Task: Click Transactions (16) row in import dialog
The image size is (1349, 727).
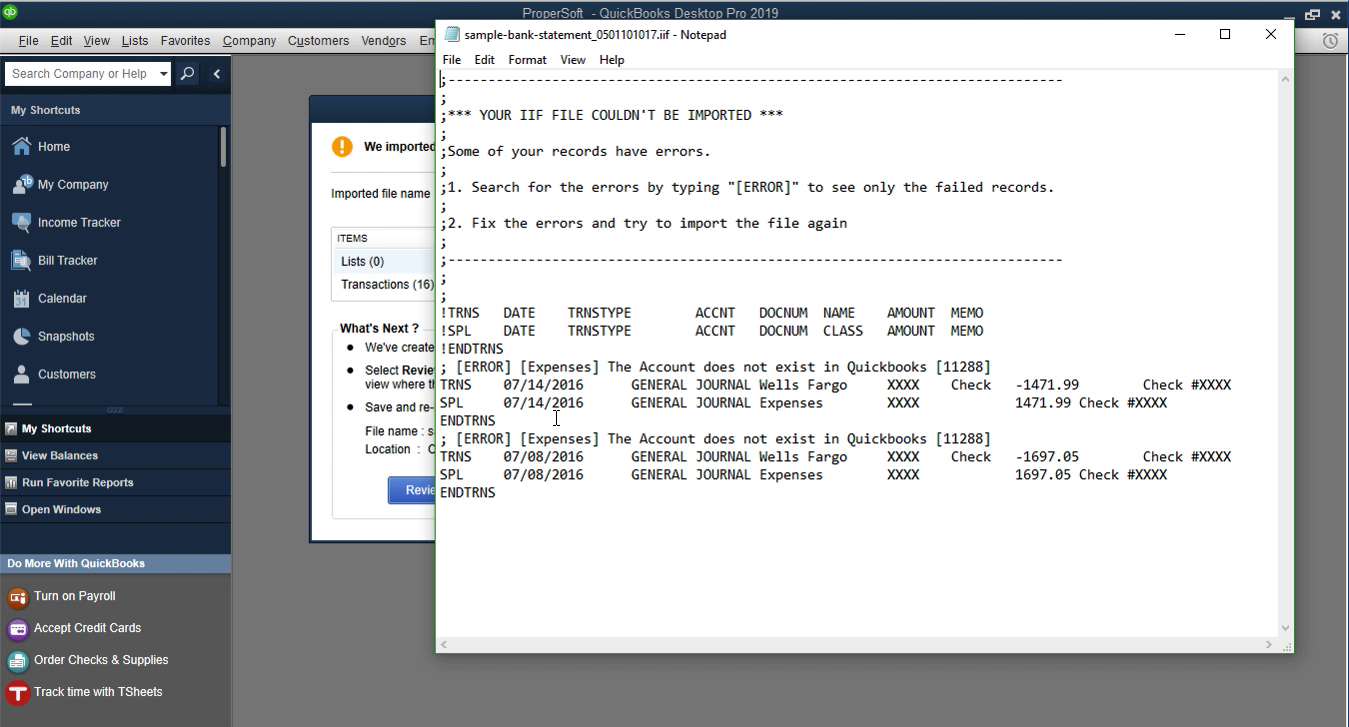Action: (384, 284)
